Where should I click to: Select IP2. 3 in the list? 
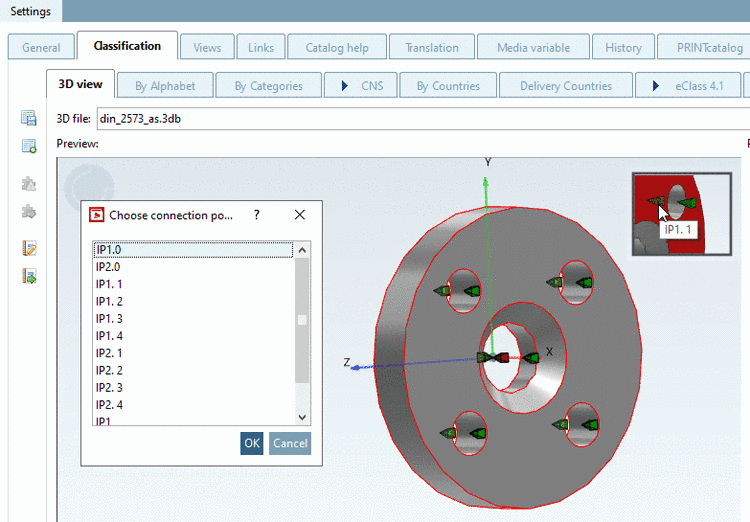[x=193, y=388]
